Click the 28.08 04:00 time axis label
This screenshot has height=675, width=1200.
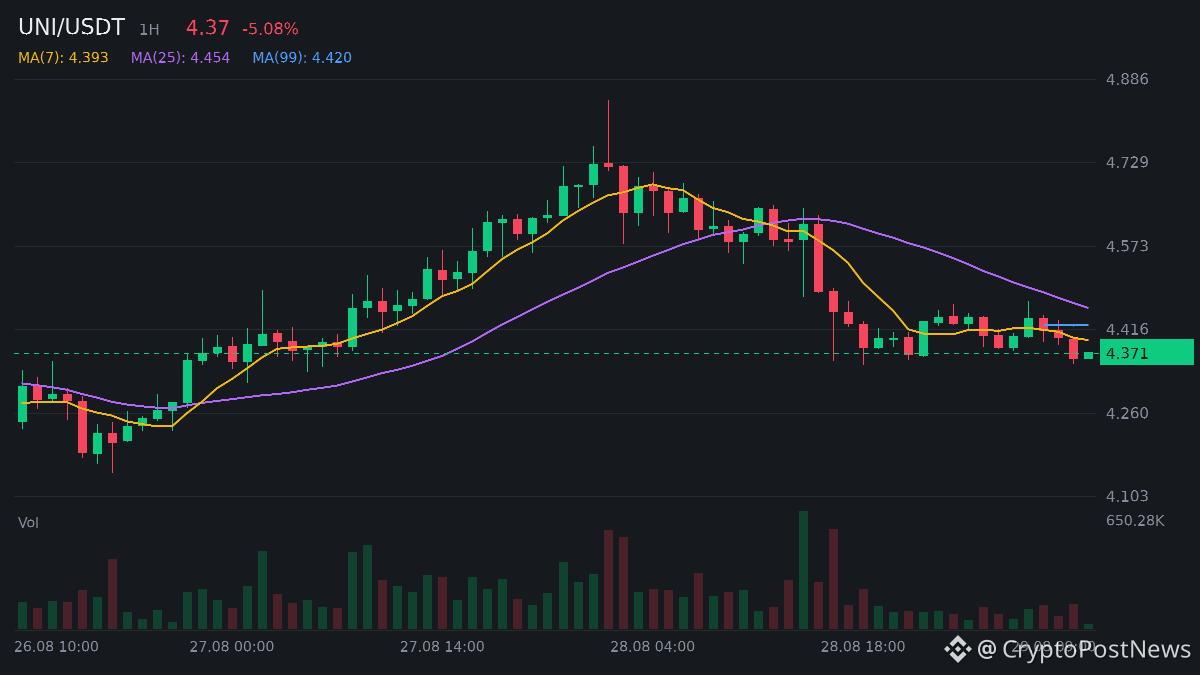(652, 647)
